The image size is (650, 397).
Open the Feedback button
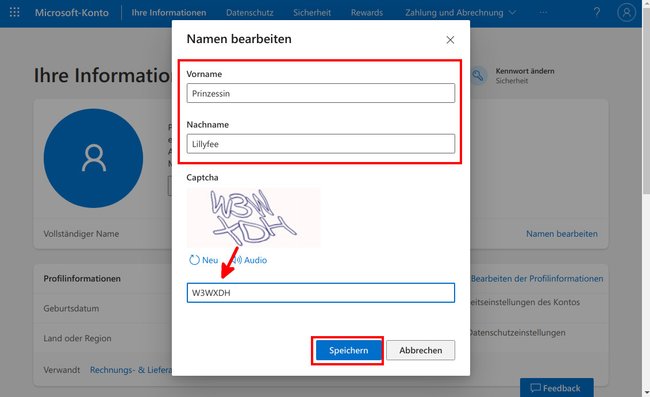556,387
